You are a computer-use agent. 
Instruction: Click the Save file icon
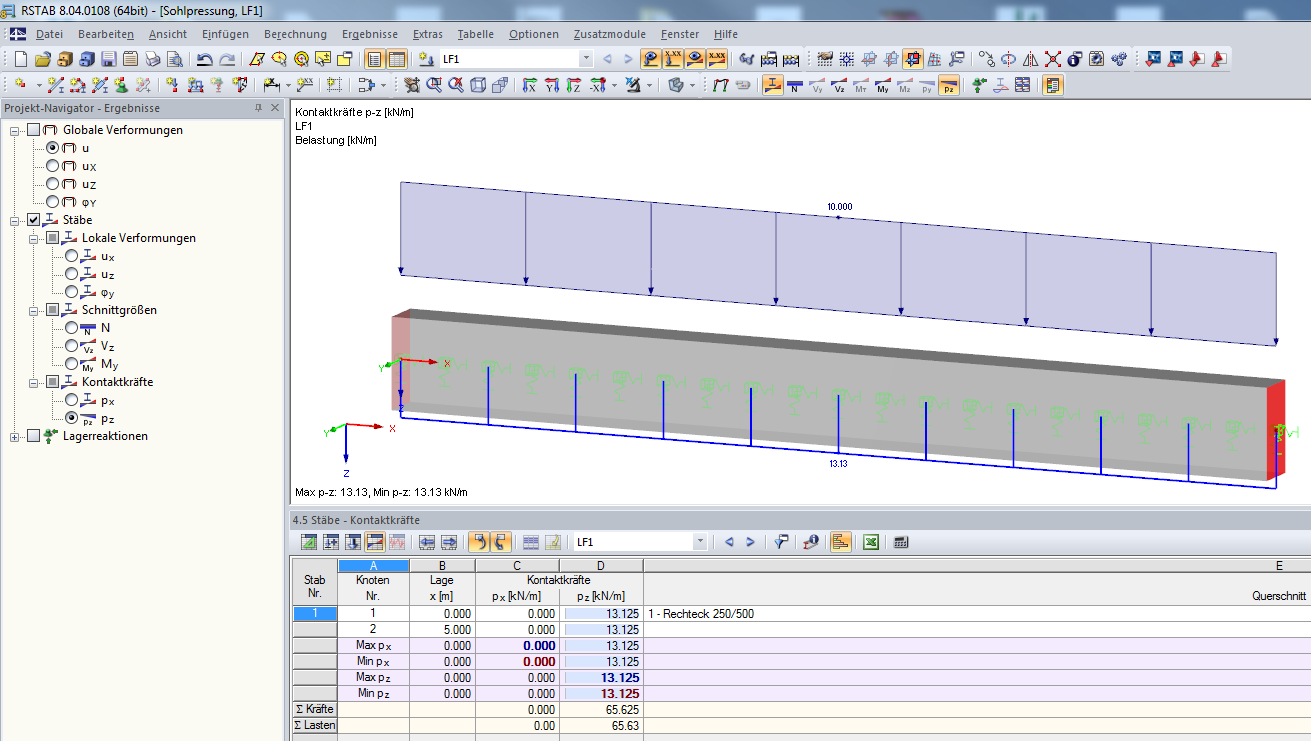pos(108,59)
